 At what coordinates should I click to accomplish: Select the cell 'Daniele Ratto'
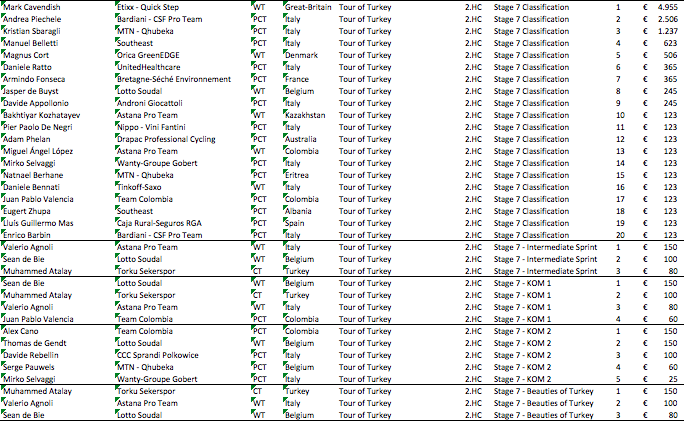point(27,67)
